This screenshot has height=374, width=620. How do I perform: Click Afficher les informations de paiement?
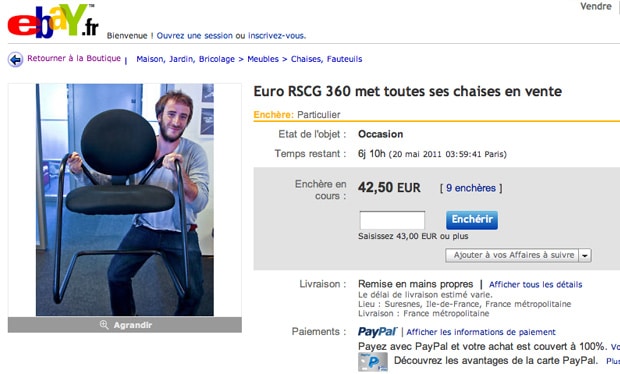(x=481, y=332)
